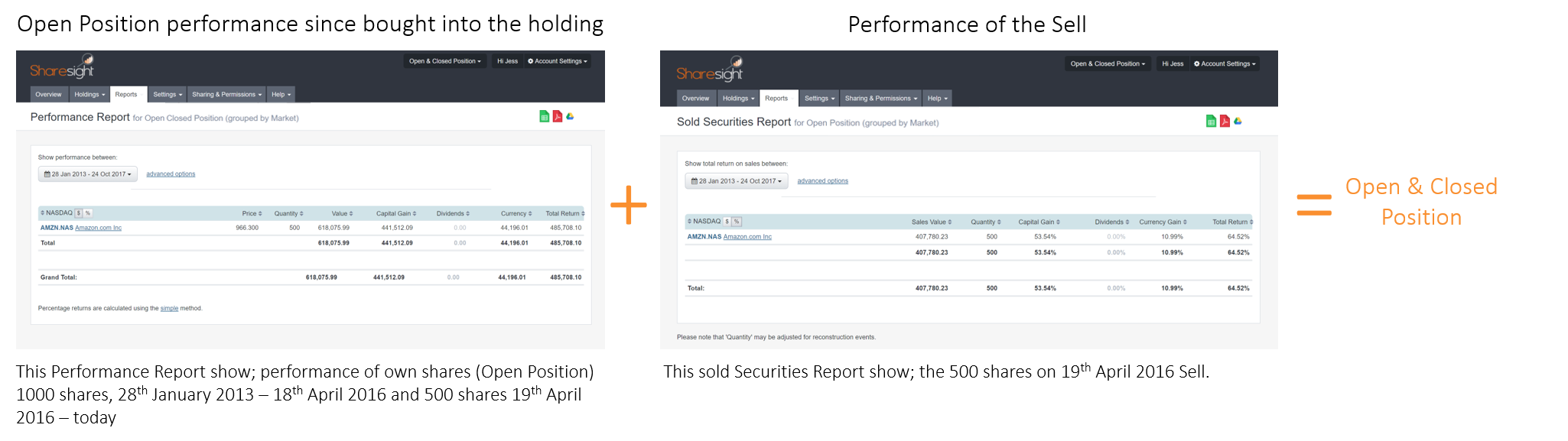
Task: Save Performance Report to Google Drive
Action: click(570, 116)
